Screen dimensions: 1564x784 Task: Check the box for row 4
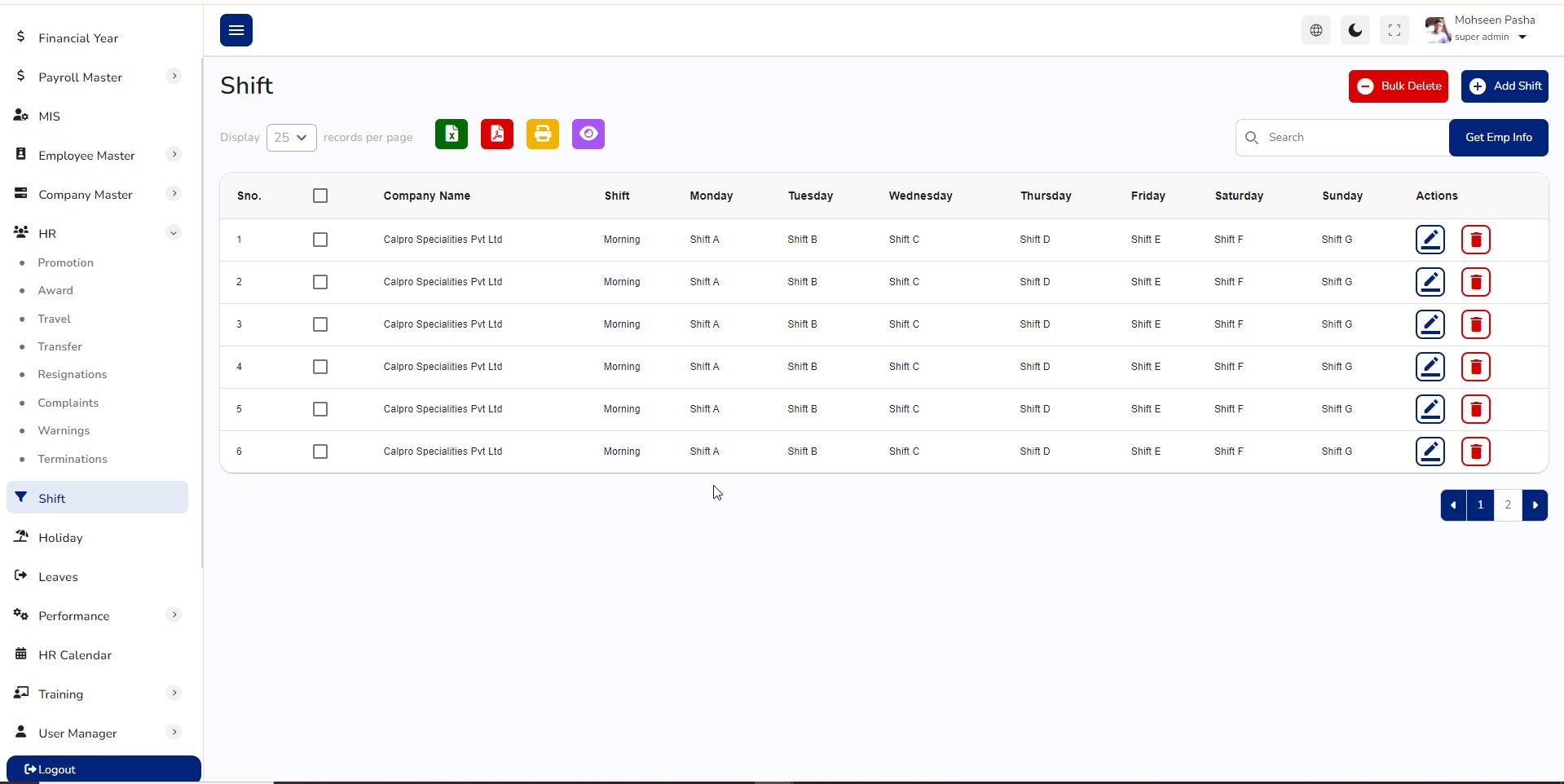(320, 367)
